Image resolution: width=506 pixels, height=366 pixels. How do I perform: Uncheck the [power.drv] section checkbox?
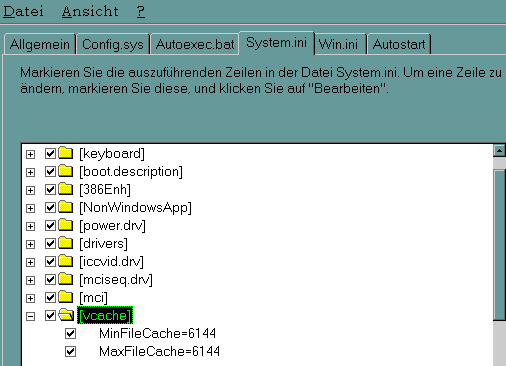point(50,226)
